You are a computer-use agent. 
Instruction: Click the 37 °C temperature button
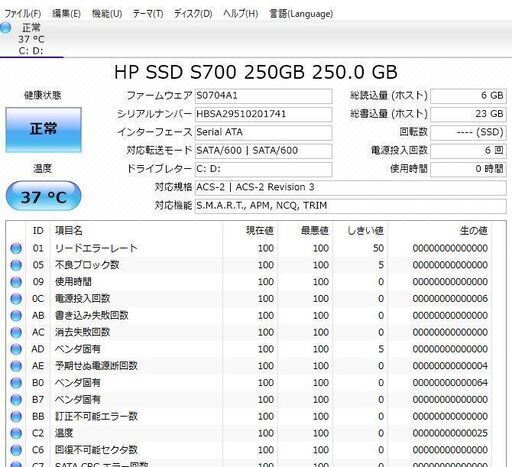43,196
